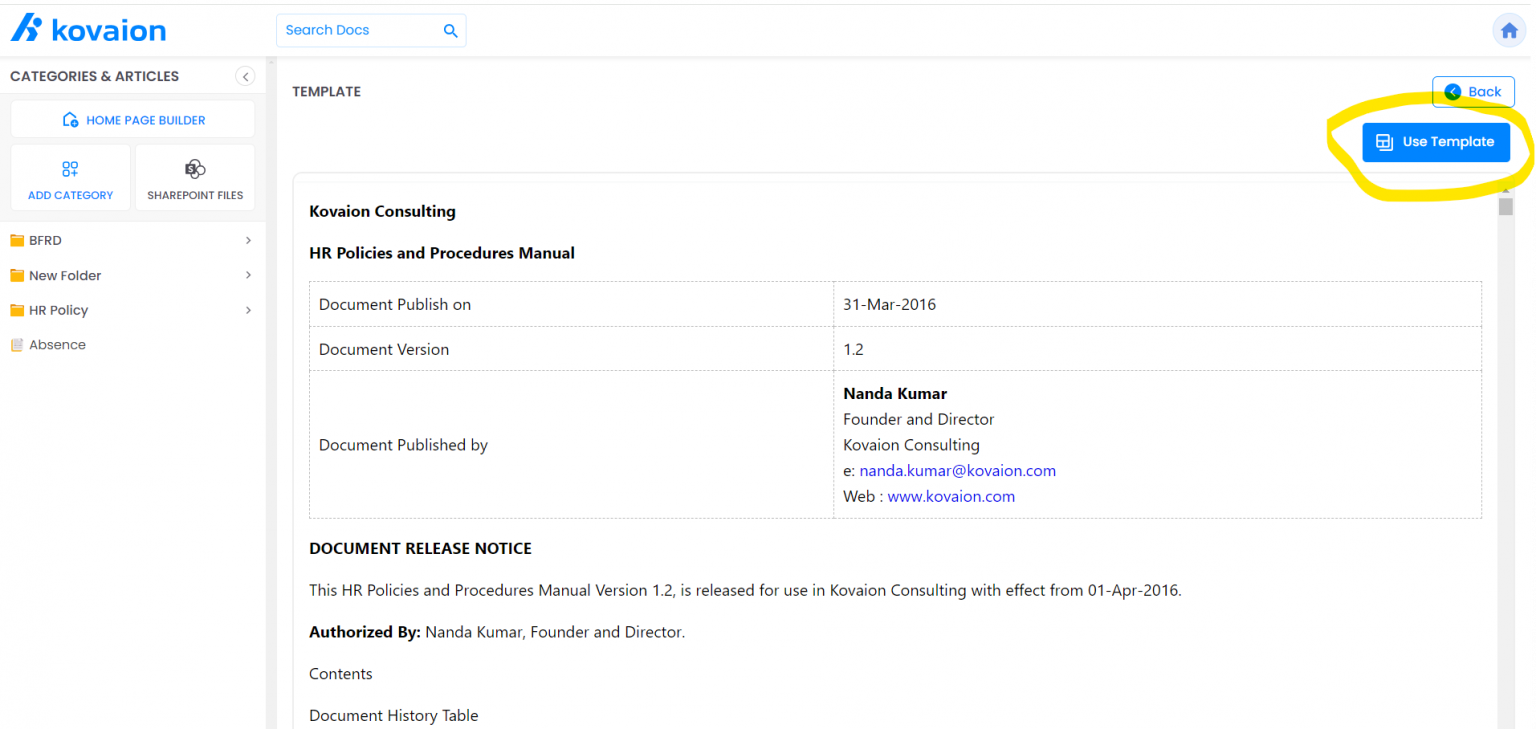Focus the Search Docs input field
The width and height of the screenshot is (1536, 729).
(x=360, y=31)
